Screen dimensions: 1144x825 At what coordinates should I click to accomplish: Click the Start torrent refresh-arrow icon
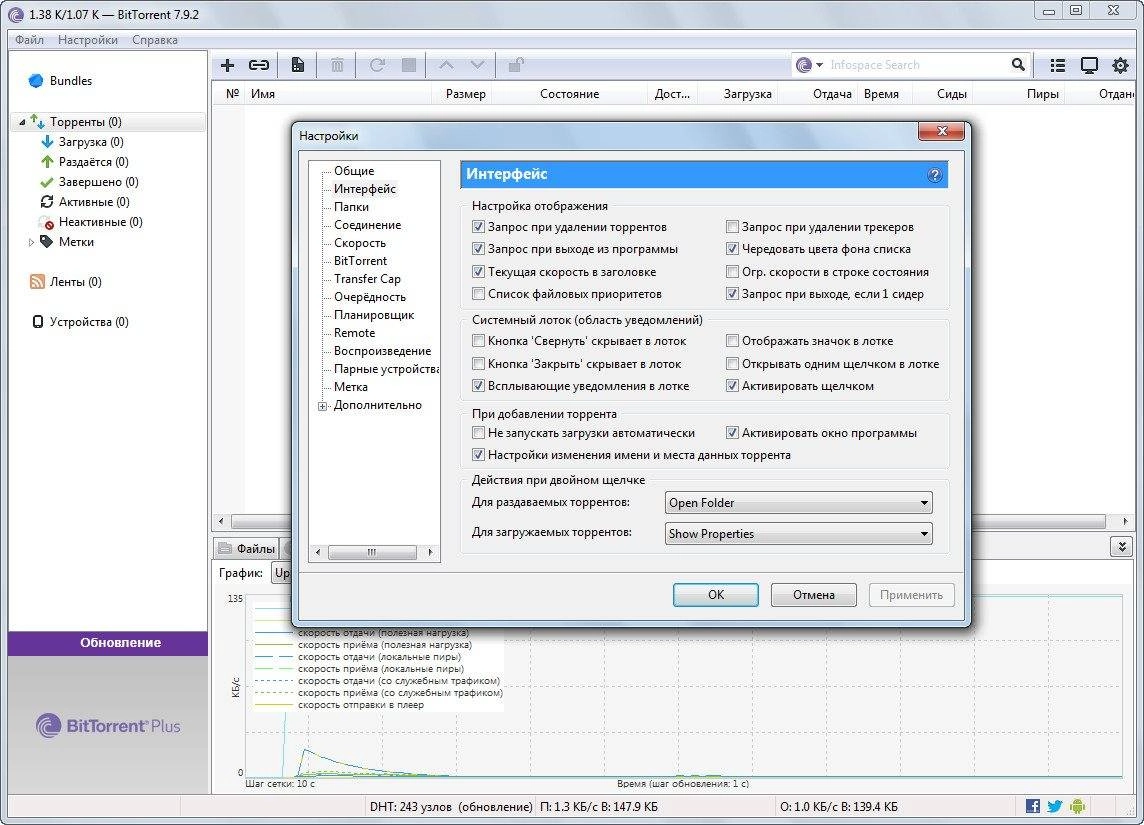(x=376, y=66)
